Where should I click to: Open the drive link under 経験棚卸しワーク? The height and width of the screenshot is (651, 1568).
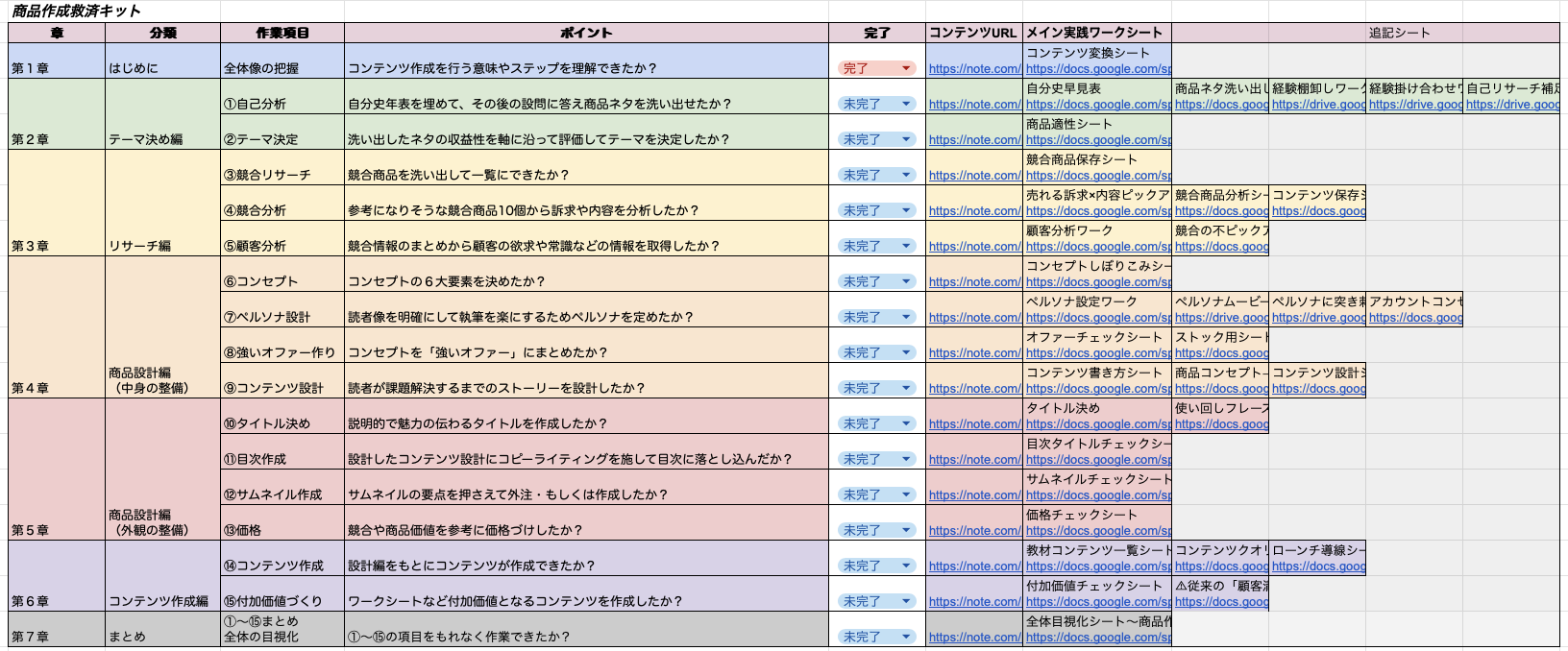click(1318, 105)
